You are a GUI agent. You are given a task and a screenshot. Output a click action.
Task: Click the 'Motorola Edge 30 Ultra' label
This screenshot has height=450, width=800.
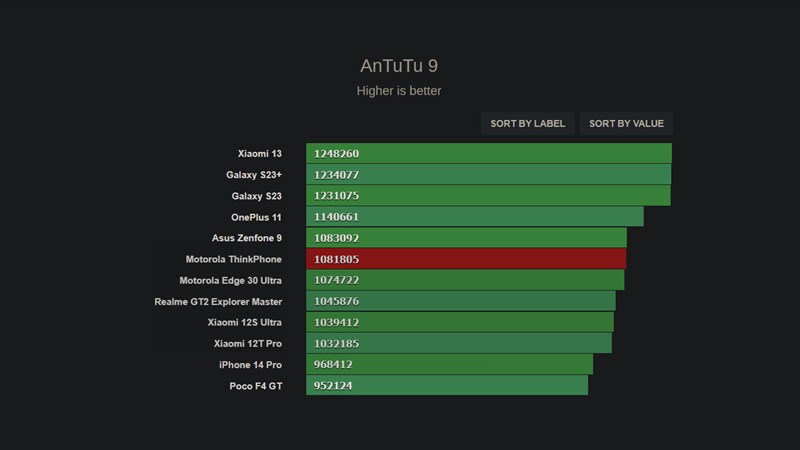231,281
